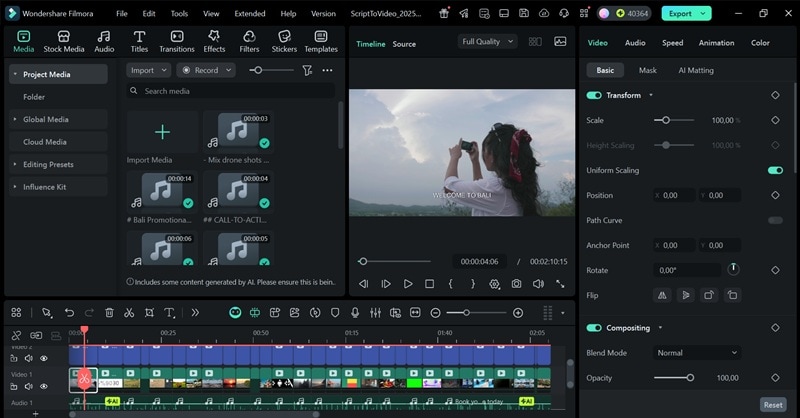Screen dimensions: 800x418
Task: Play the preview video
Action: click(x=408, y=284)
